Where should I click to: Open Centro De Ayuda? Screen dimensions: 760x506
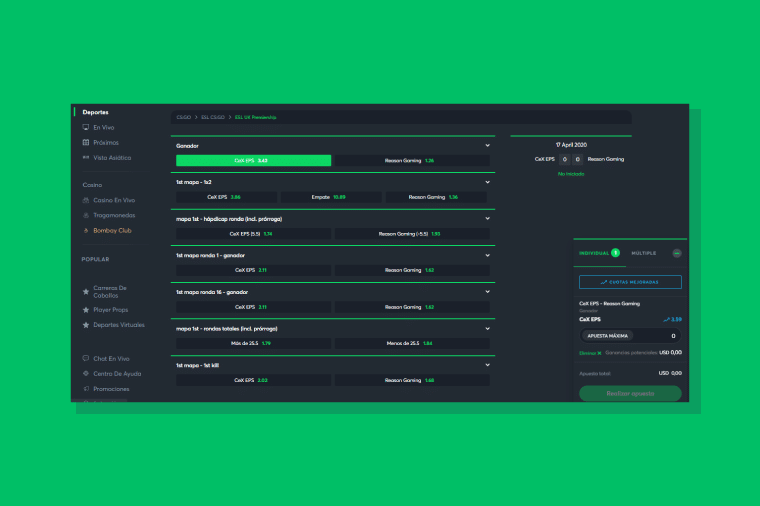click(117, 374)
